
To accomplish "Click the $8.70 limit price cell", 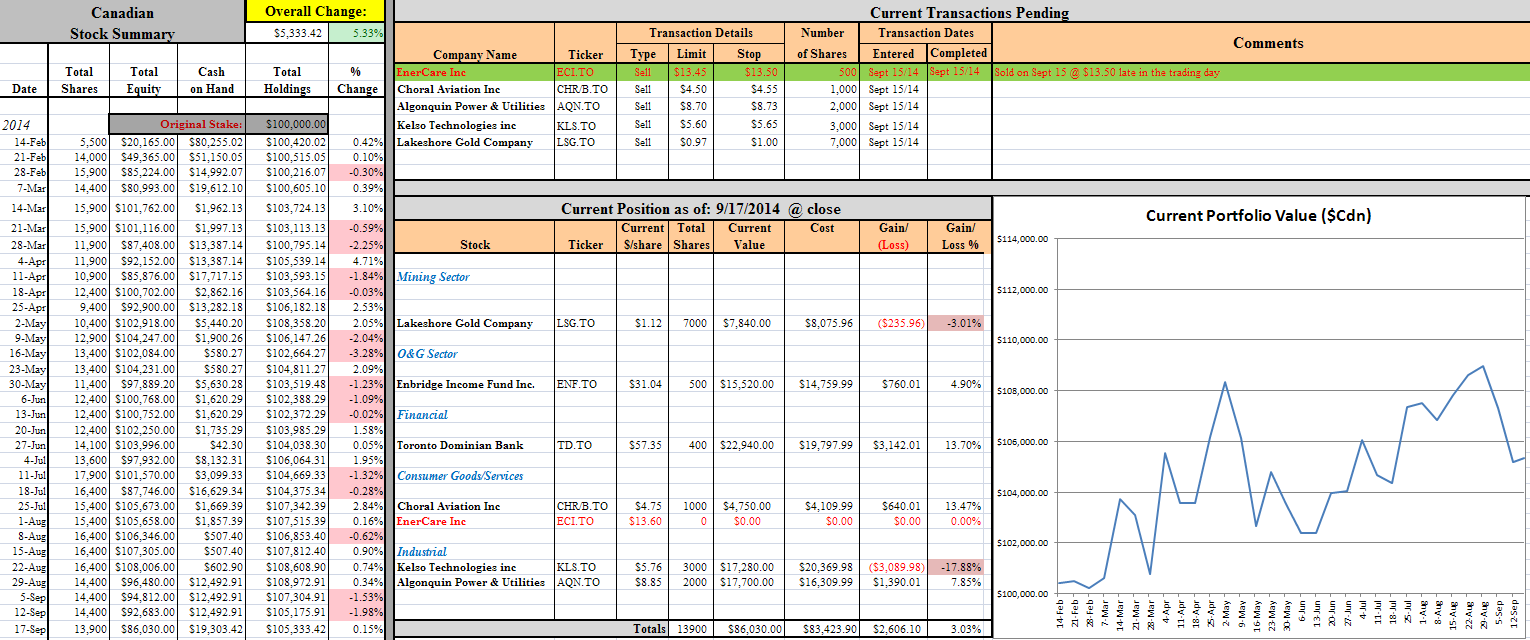I will click(690, 106).
